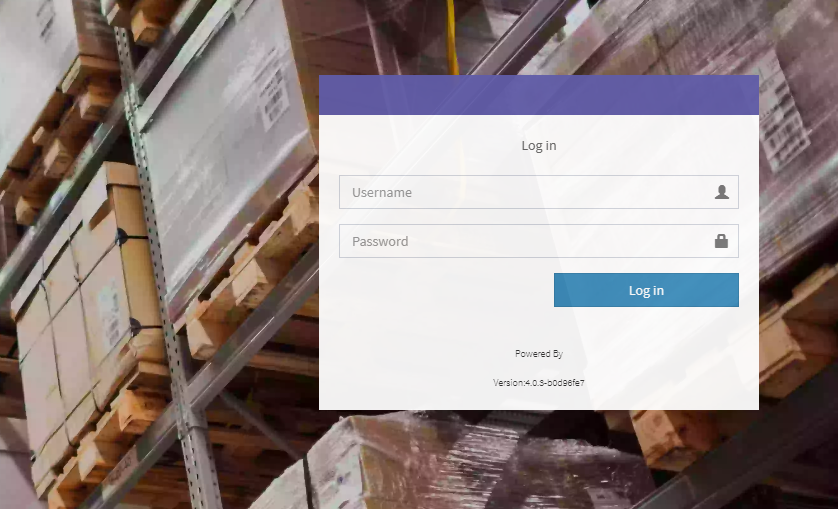This screenshot has height=509, width=838.
Task: Click empty space left of Log in button
Action: (446, 290)
